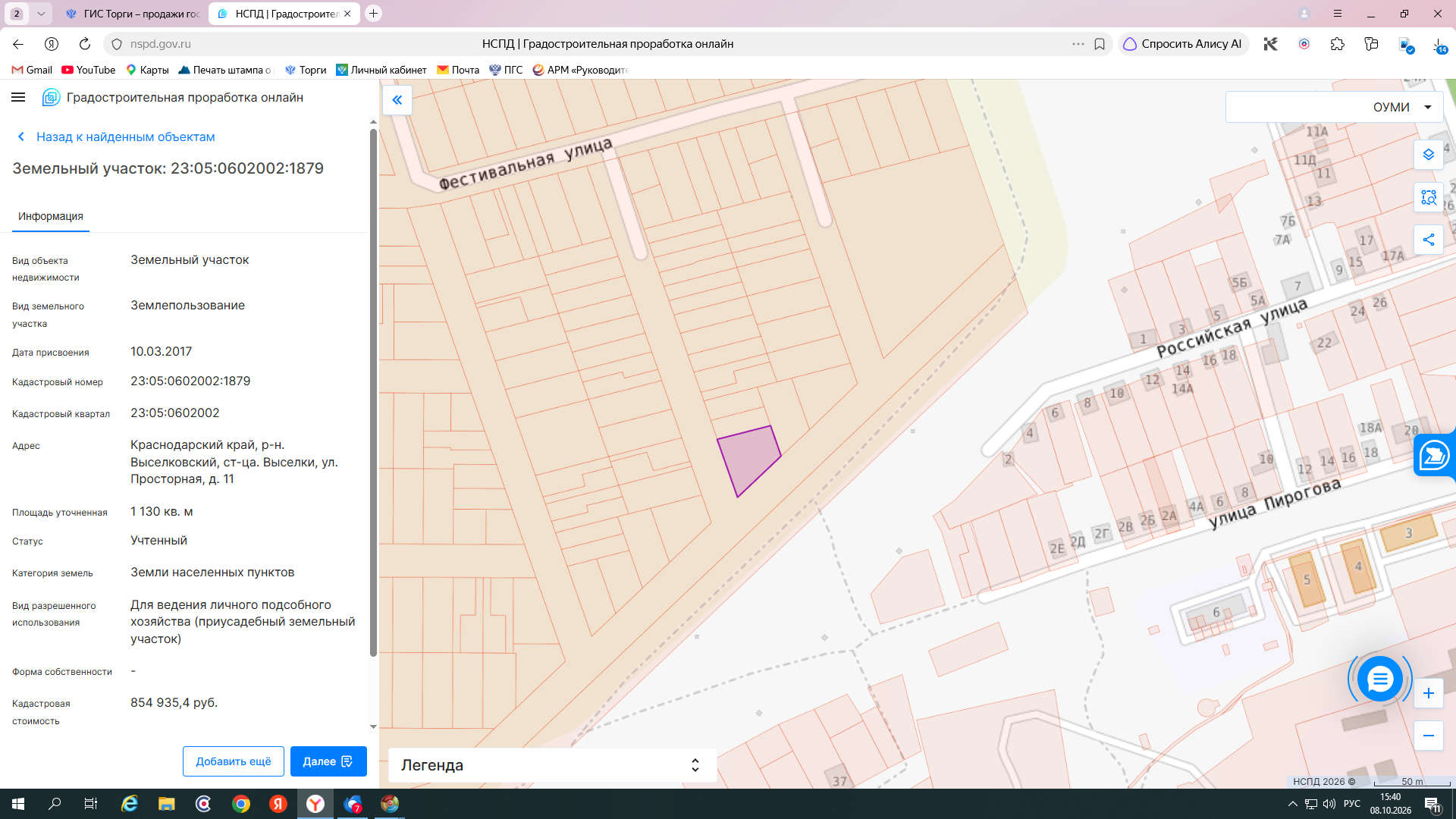The width and height of the screenshot is (1456, 819).
Task: Click the blue feedback widget on right edge
Action: [x=1435, y=455]
